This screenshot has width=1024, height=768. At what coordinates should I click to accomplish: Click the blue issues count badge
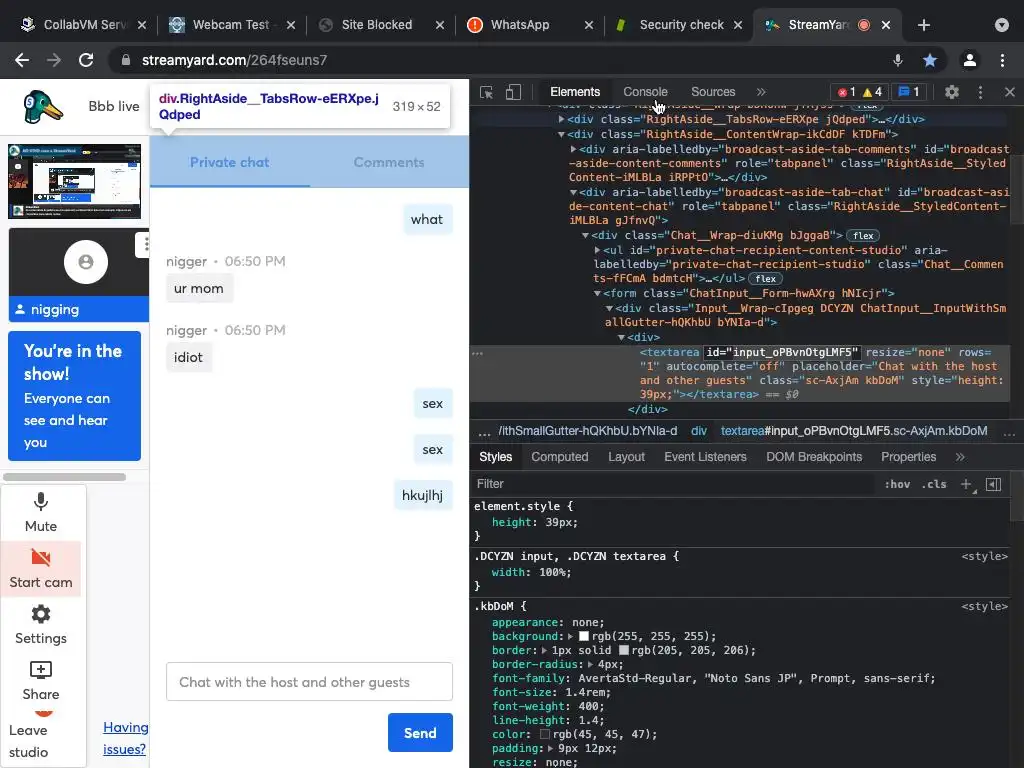909,92
